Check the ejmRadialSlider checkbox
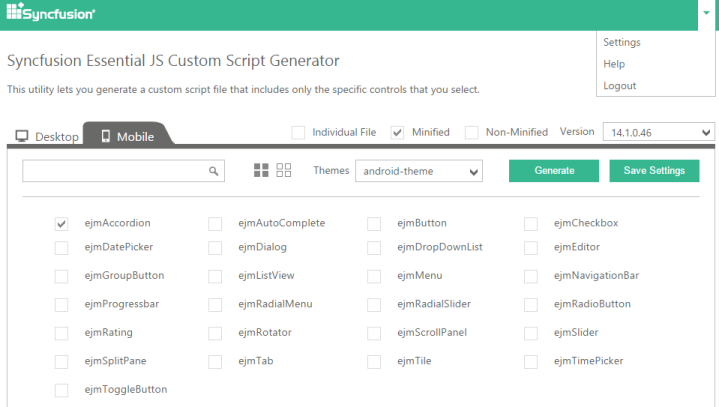The height and width of the screenshot is (407, 719). click(x=374, y=305)
